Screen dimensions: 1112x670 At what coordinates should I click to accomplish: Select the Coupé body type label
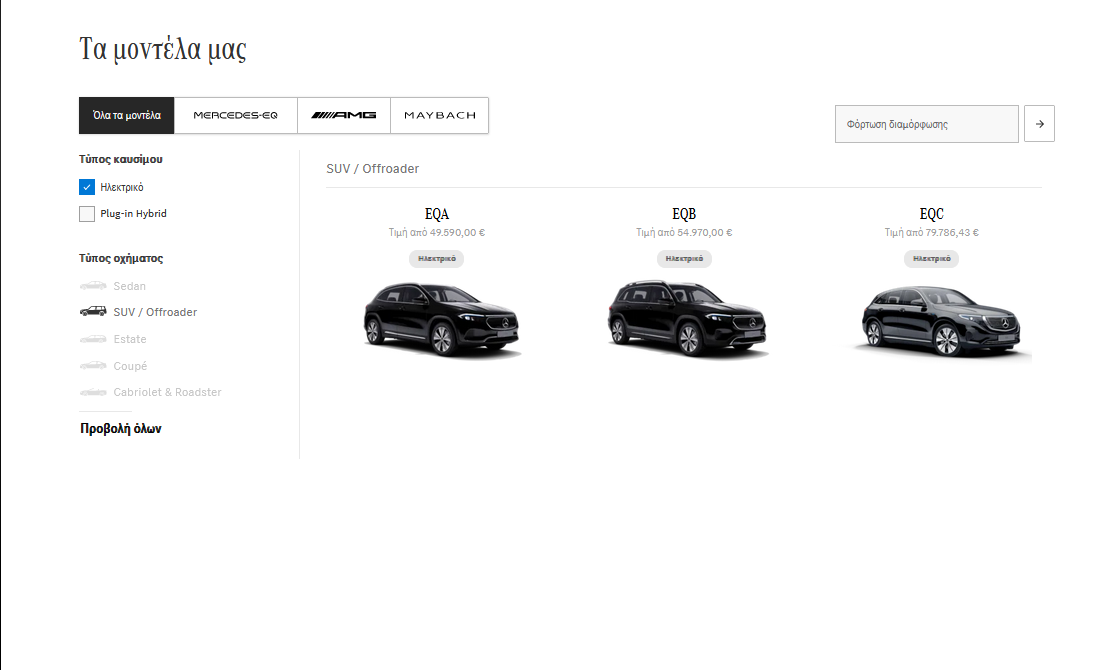pos(130,366)
